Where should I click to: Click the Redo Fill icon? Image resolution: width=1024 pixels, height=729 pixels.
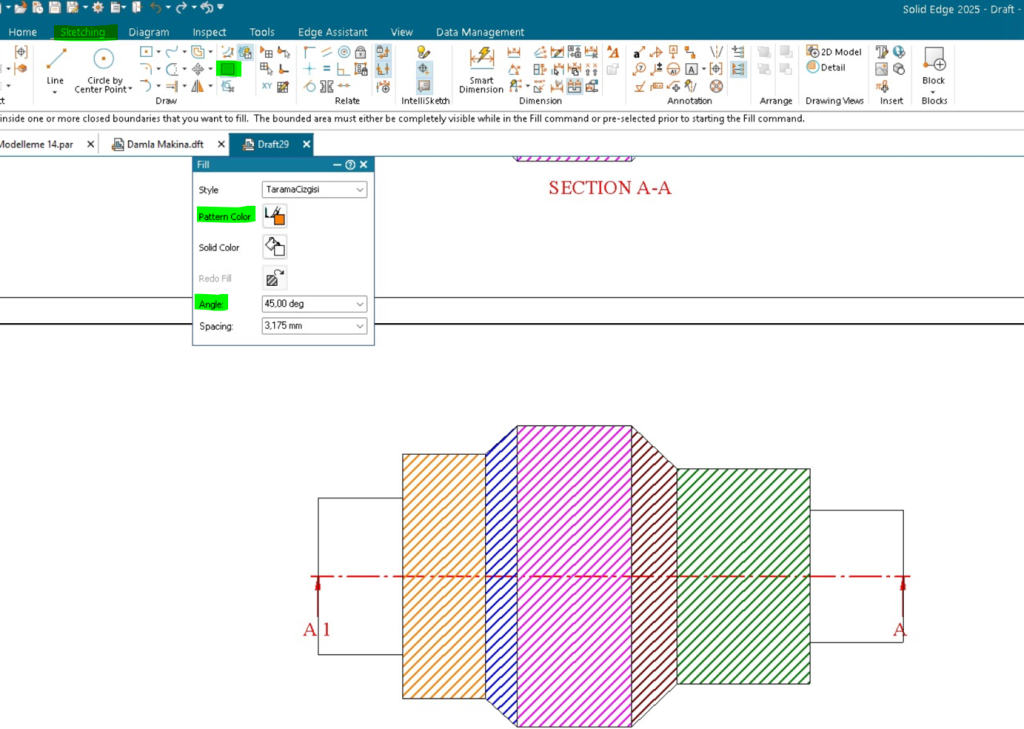pyautogui.click(x=274, y=278)
